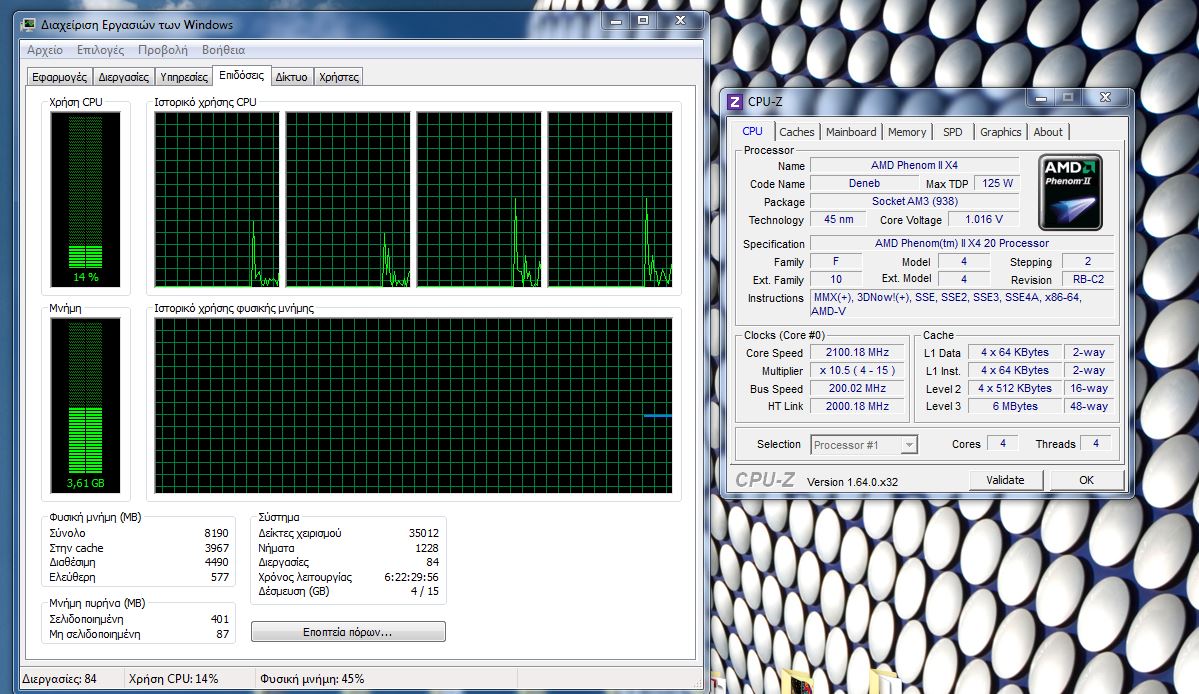Switch to the Caches tab in CPU-Z
The image size is (1199, 694).
click(x=797, y=132)
